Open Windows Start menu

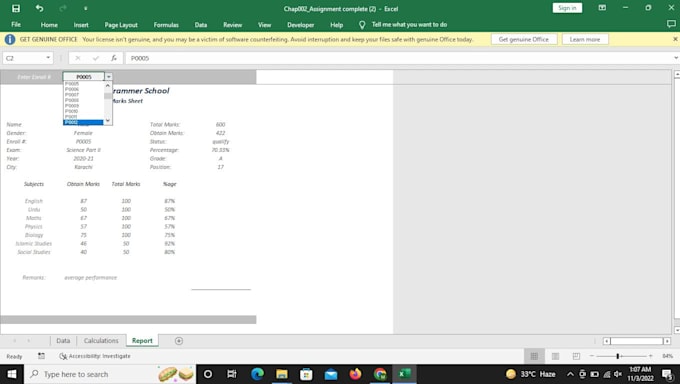[12, 374]
